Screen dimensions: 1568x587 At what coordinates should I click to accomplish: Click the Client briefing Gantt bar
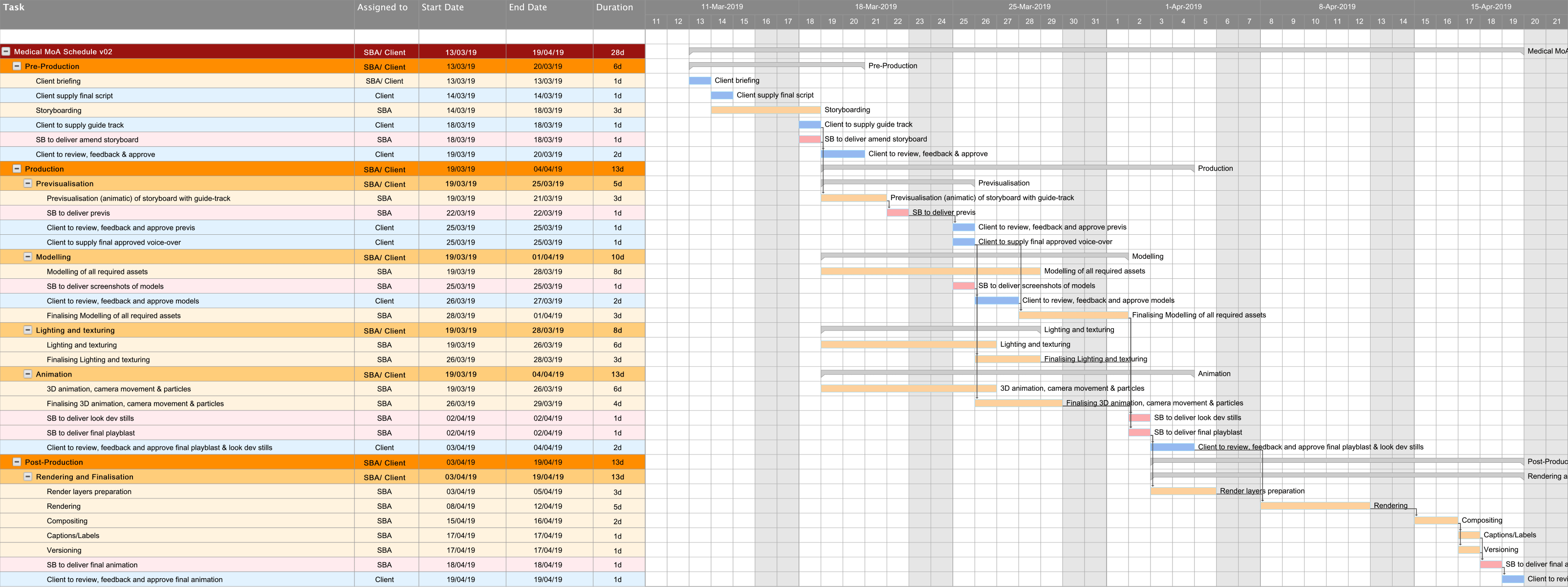(700, 80)
